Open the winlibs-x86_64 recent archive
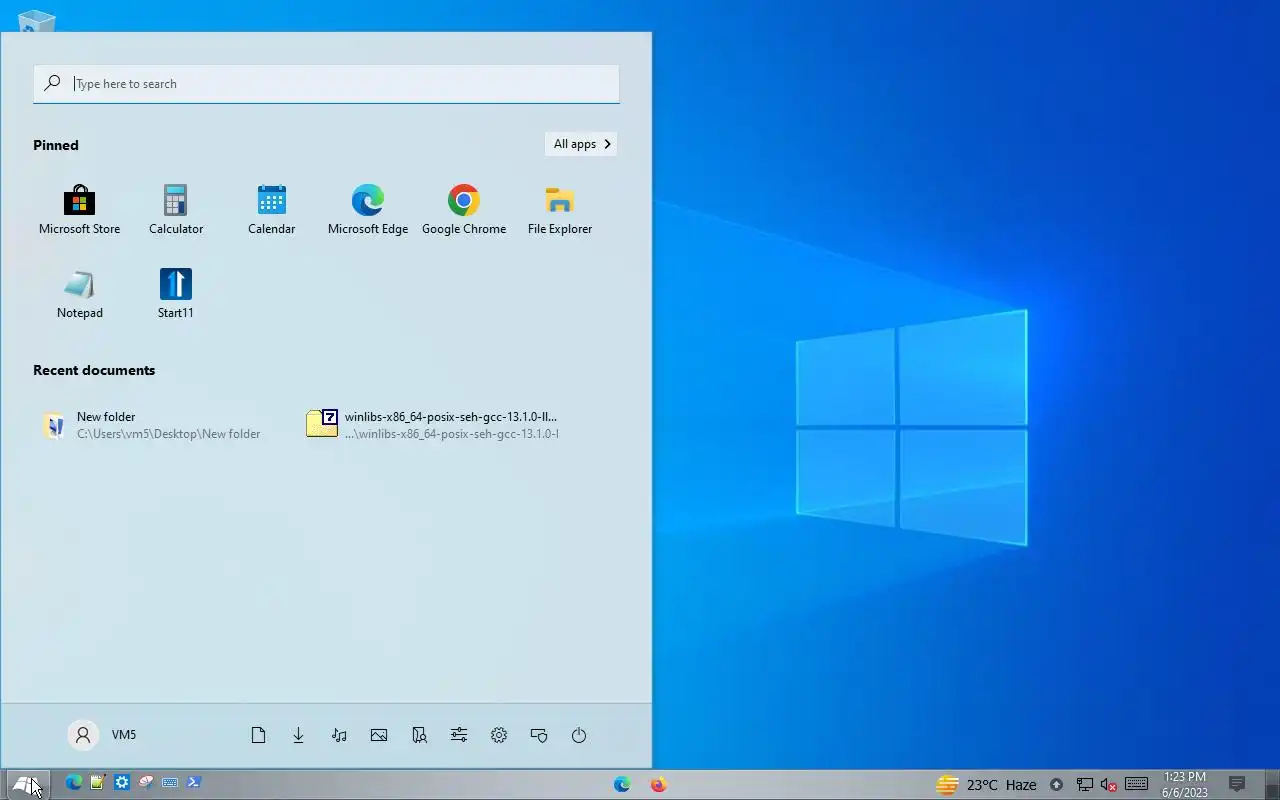This screenshot has height=800, width=1280. click(x=434, y=425)
